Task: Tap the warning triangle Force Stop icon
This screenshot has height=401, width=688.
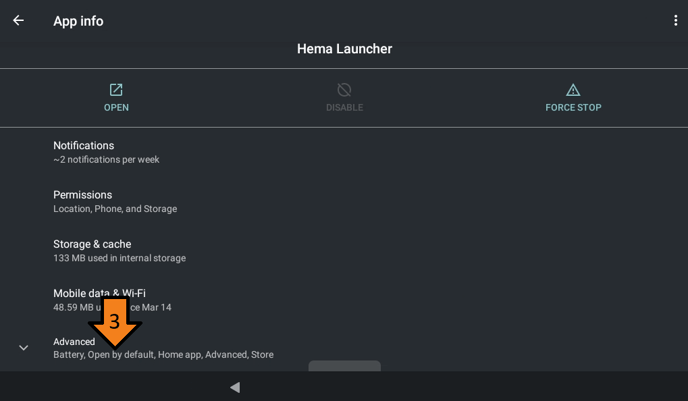Action: [573, 90]
